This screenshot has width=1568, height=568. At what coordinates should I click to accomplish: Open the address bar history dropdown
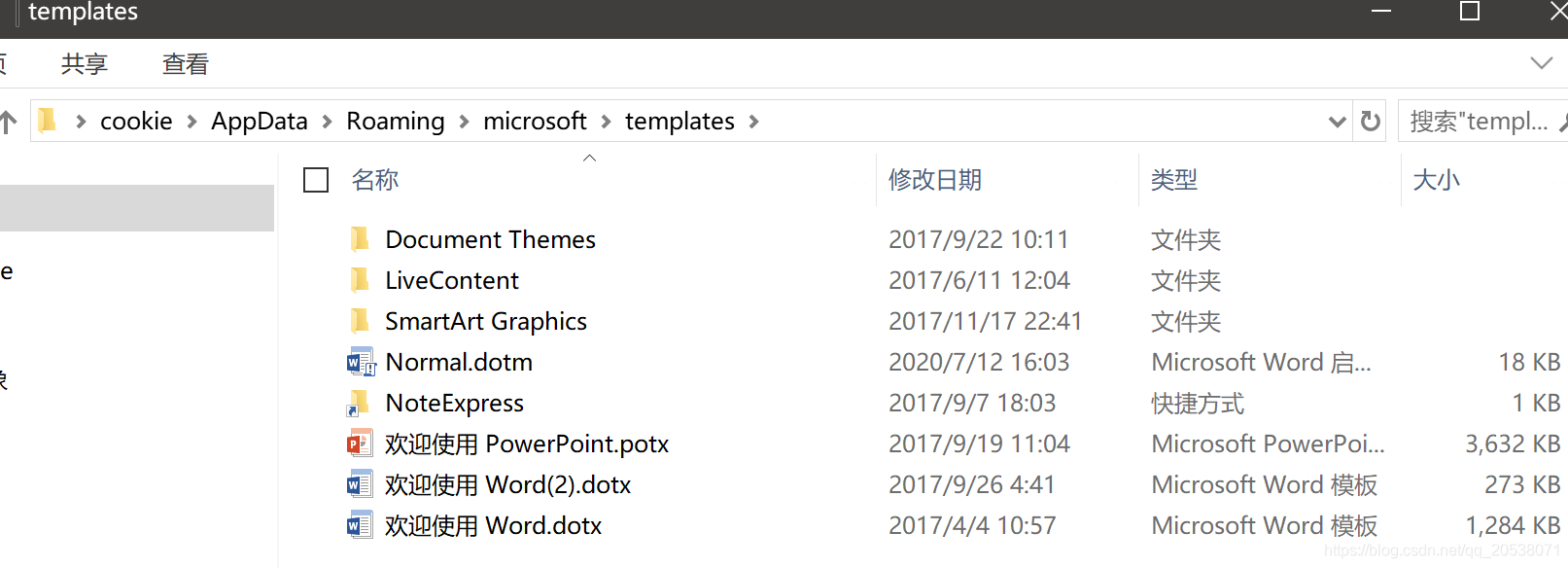pos(1338,122)
